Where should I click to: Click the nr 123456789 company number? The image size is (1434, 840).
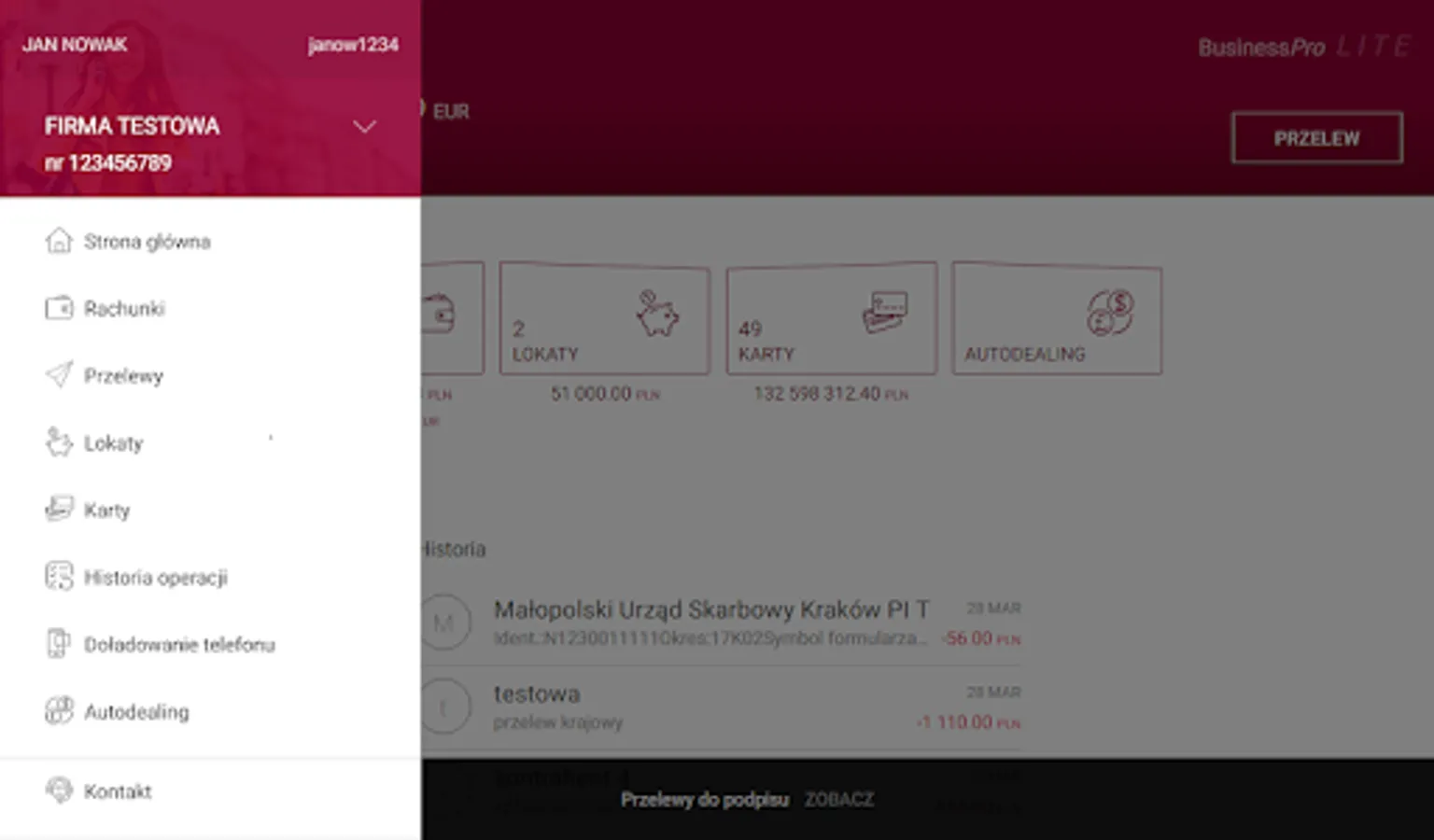108,163
